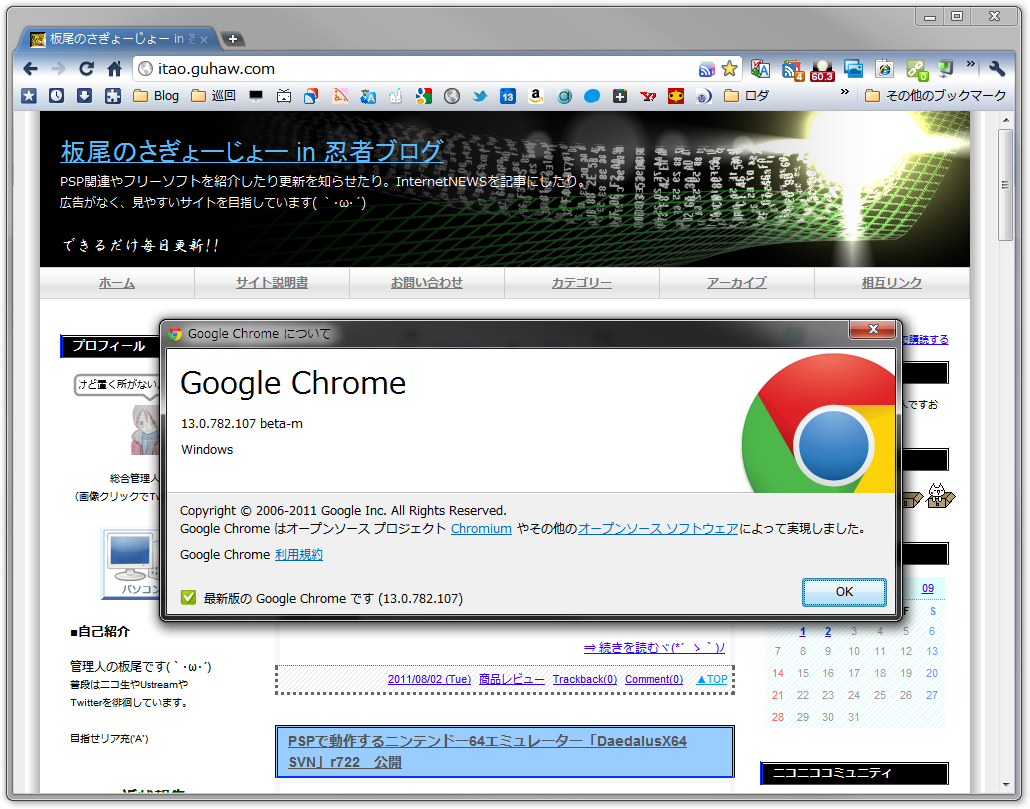This screenshot has height=809, width=1030.
Task: Open the 利用規約 terms link
Action: 299,555
